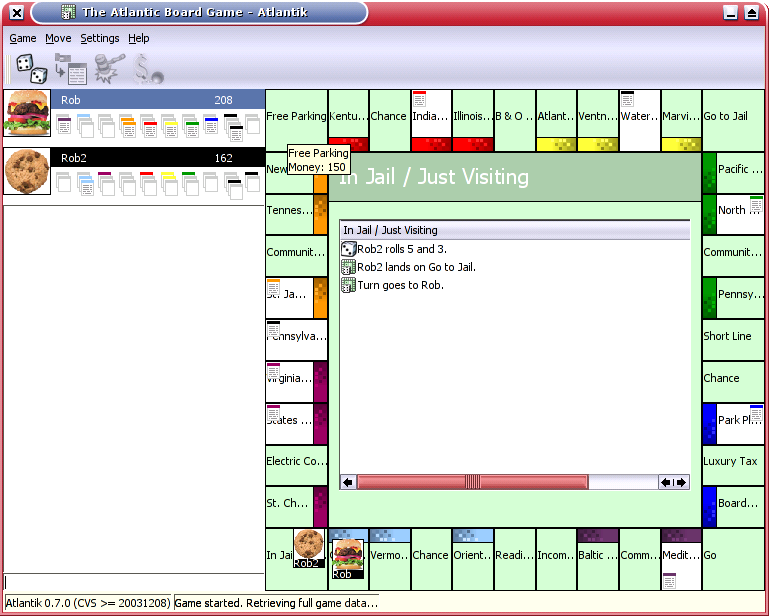Select the North Carolina Avenue estate
This screenshot has width=769, height=616.
[733, 214]
